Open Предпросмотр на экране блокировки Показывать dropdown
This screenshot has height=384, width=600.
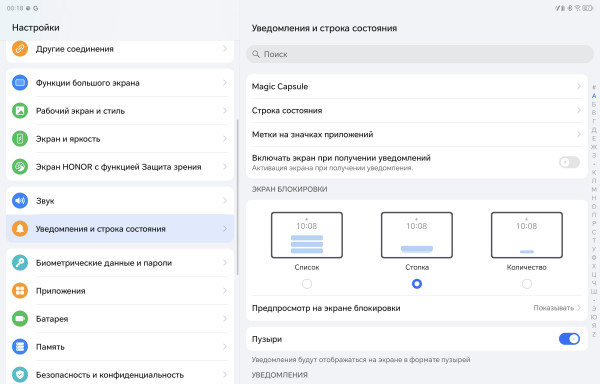point(557,308)
